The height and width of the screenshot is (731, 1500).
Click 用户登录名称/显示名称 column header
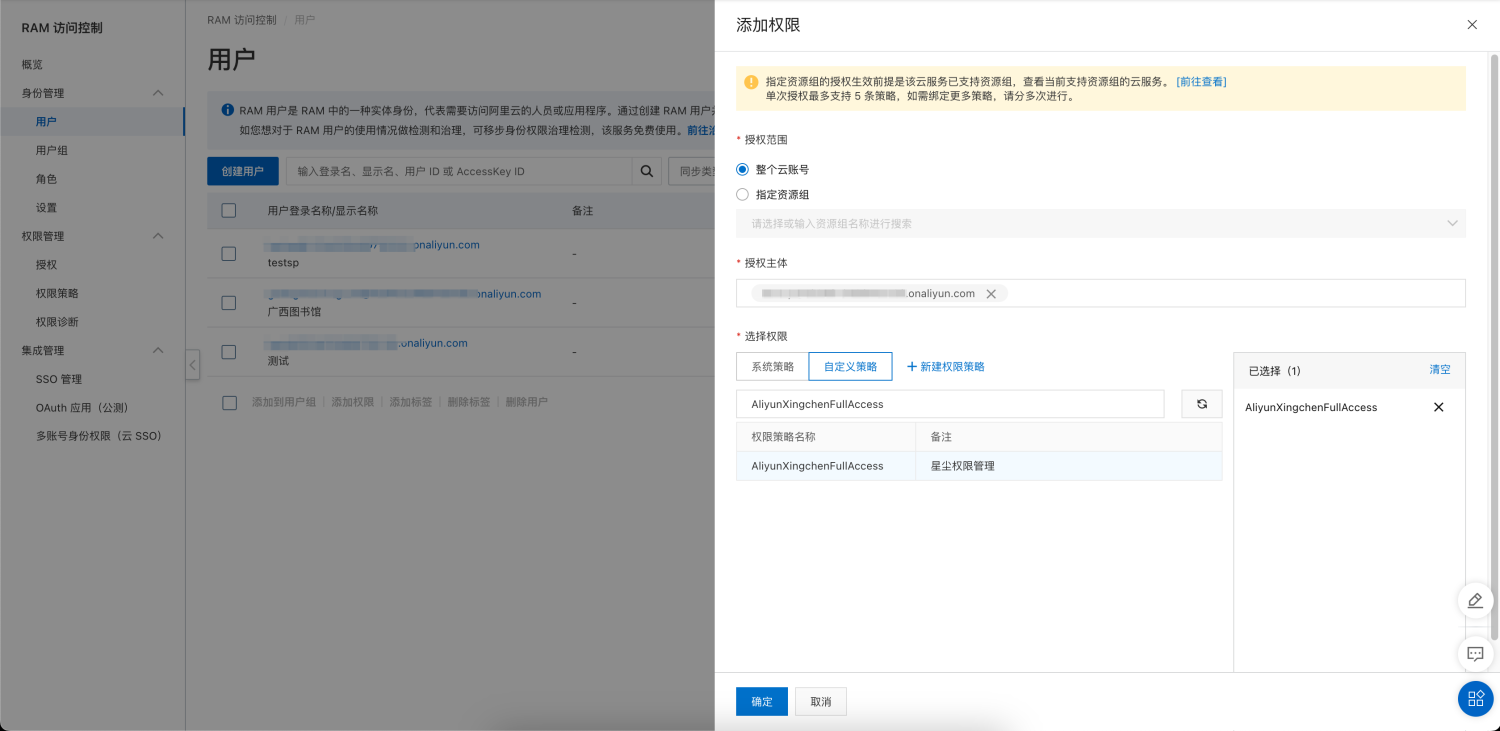click(323, 211)
